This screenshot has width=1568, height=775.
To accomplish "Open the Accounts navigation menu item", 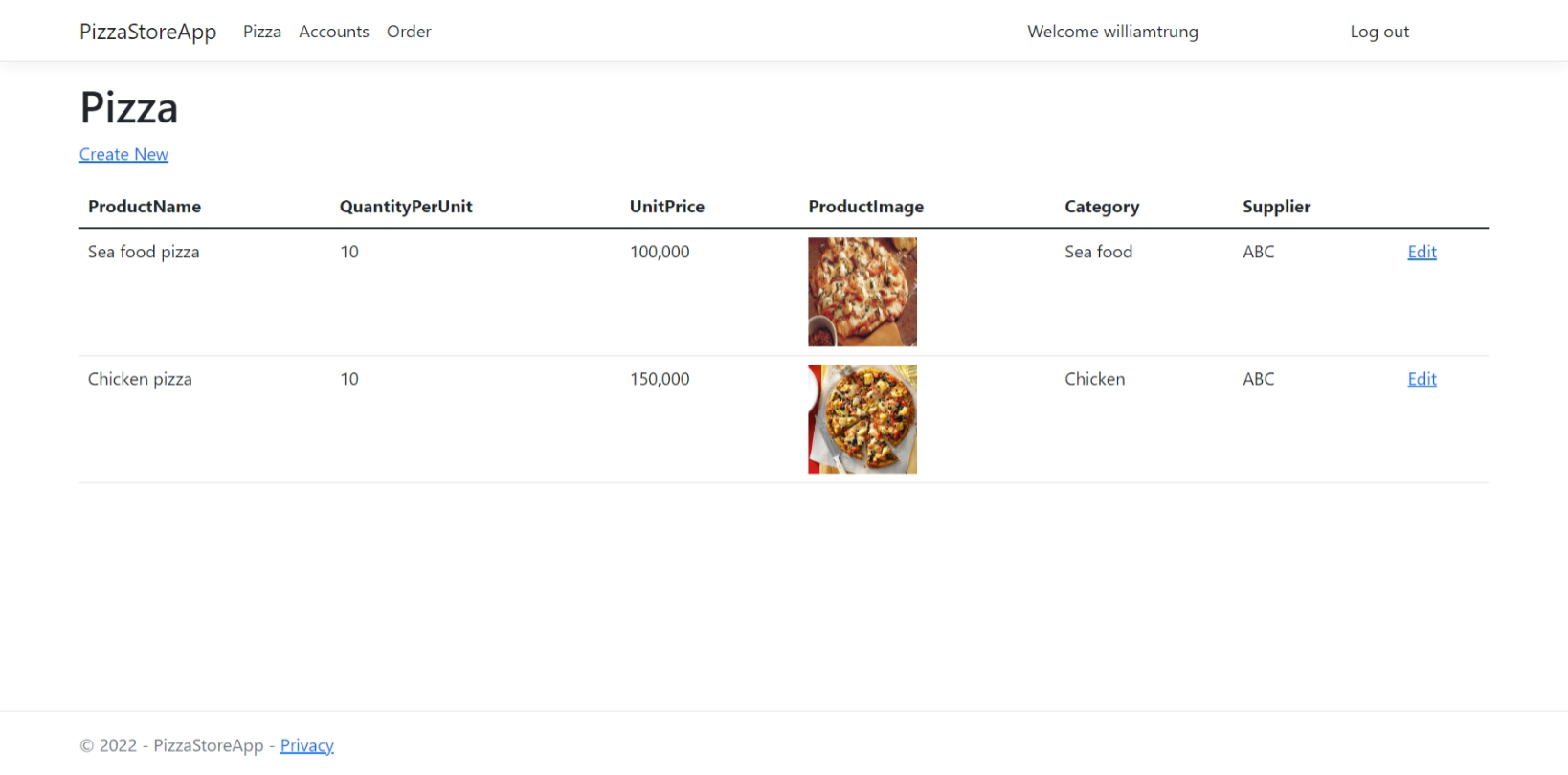I will [x=333, y=31].
